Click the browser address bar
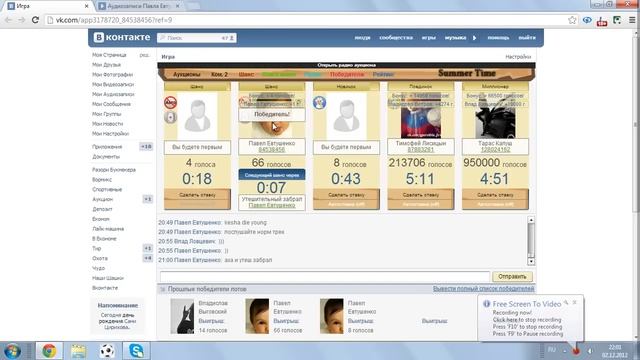The width and height of the screenshot is (640, 360). click(306, 20)
